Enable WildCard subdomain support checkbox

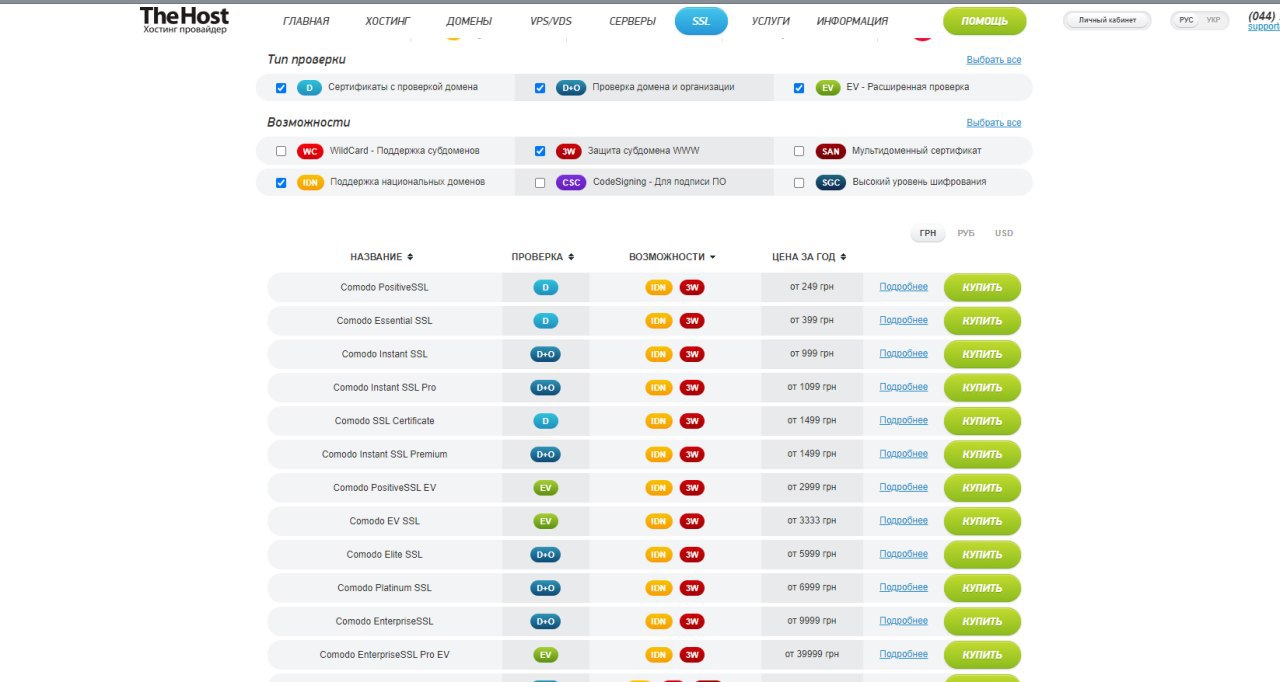[x=281, y=152]
